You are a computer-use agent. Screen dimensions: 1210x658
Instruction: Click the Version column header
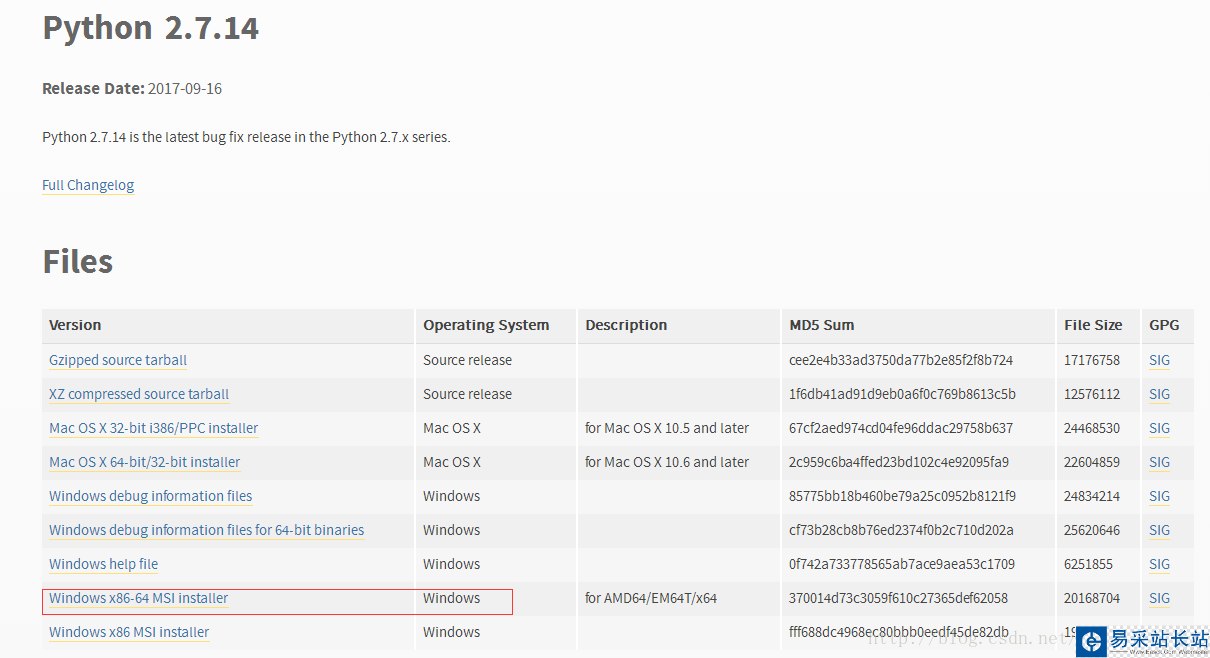click(75, 325)
